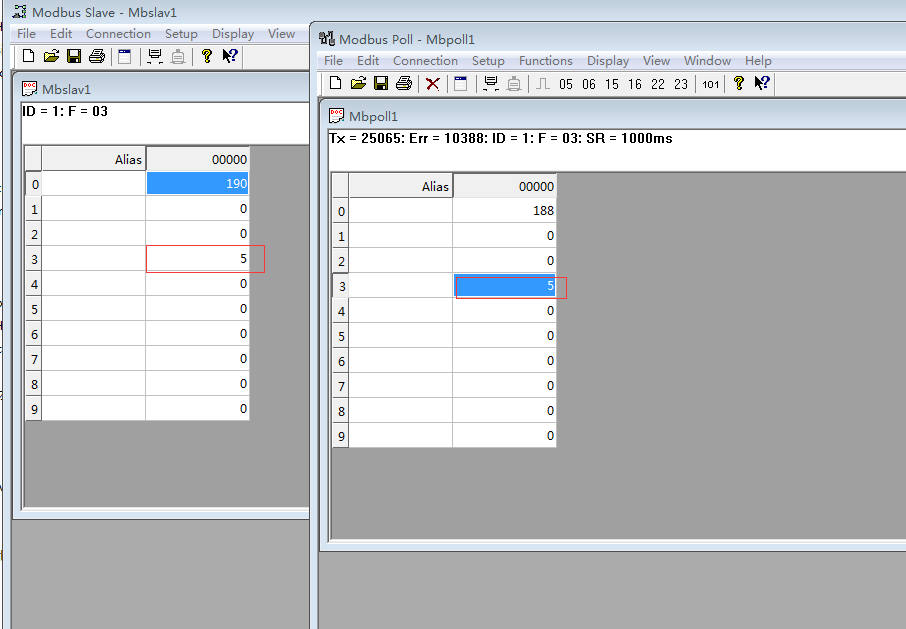Click Mbslav1 child window title bar
Screen dimensions: 906x629
coord(165,89)
